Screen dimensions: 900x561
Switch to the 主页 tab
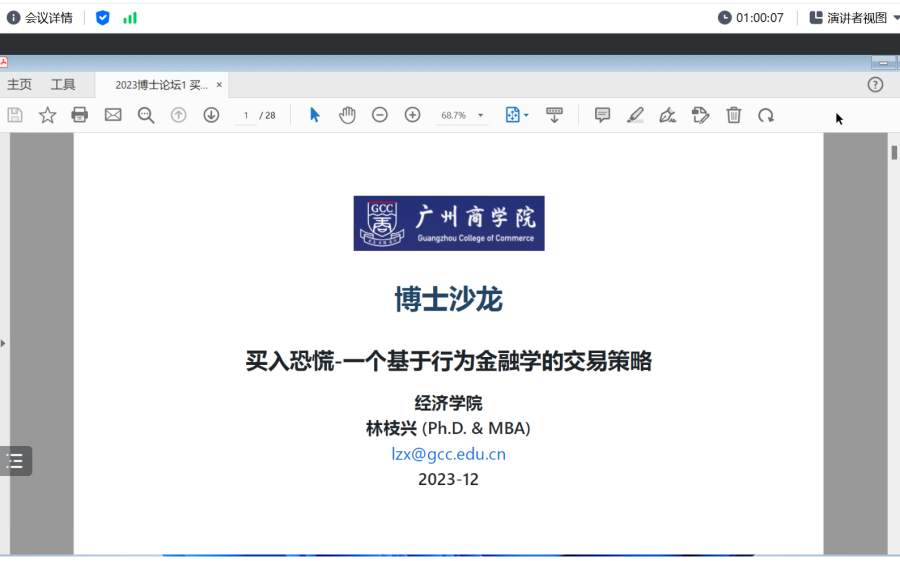click(19, 85)
